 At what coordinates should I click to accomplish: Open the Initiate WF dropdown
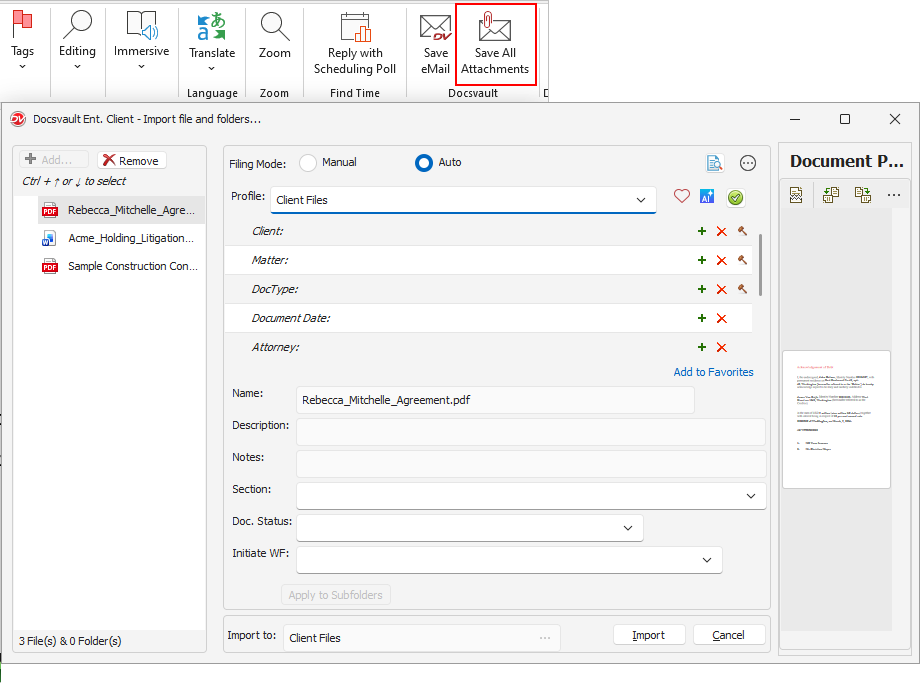point(509,560)
